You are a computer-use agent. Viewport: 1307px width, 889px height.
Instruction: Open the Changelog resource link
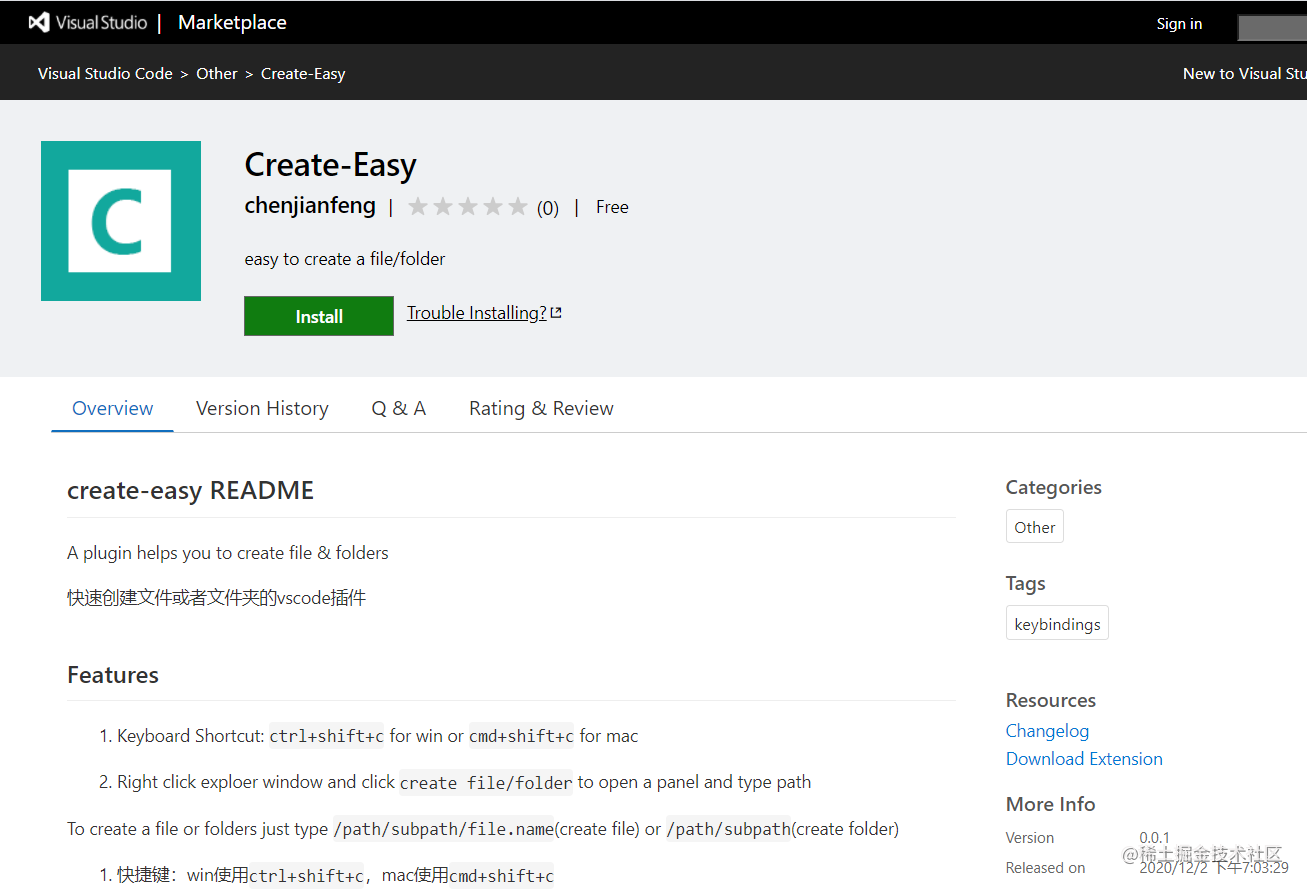(1047, 731)
